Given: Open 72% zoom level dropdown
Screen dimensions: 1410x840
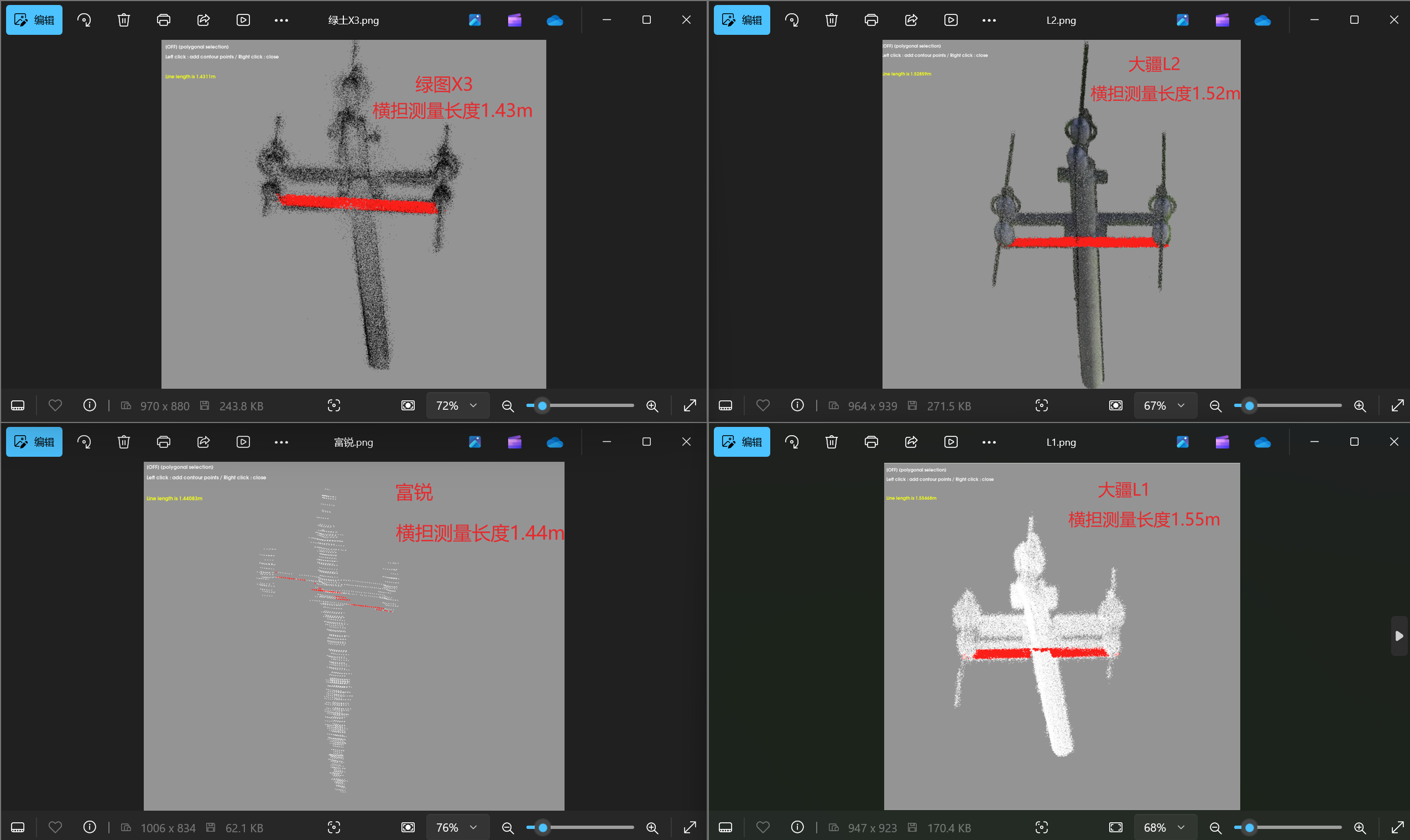Looking at the screenshot, I should (457, 405).
